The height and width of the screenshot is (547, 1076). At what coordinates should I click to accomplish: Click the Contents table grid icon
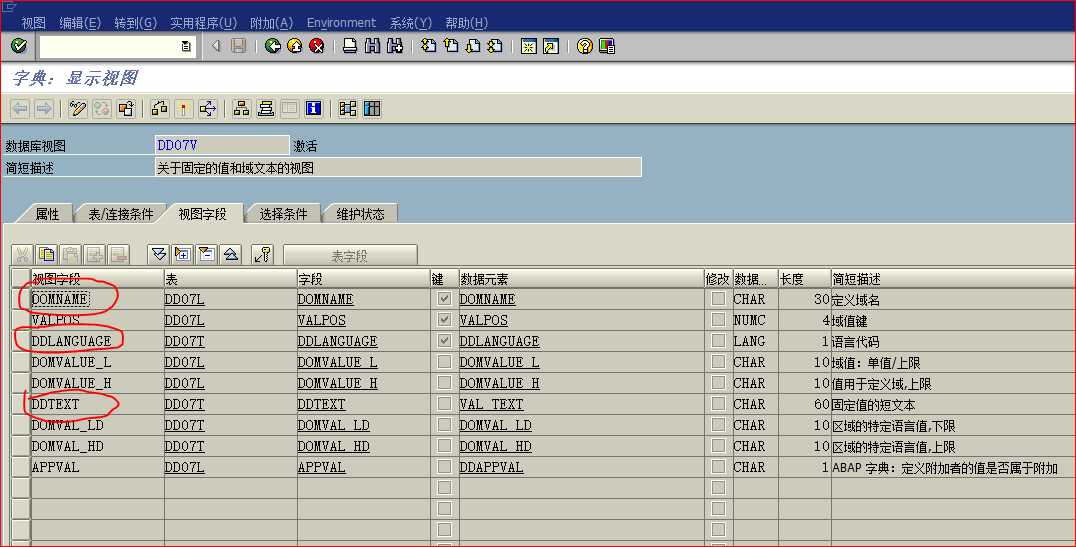pyautogui.click(x=372, y=108)
